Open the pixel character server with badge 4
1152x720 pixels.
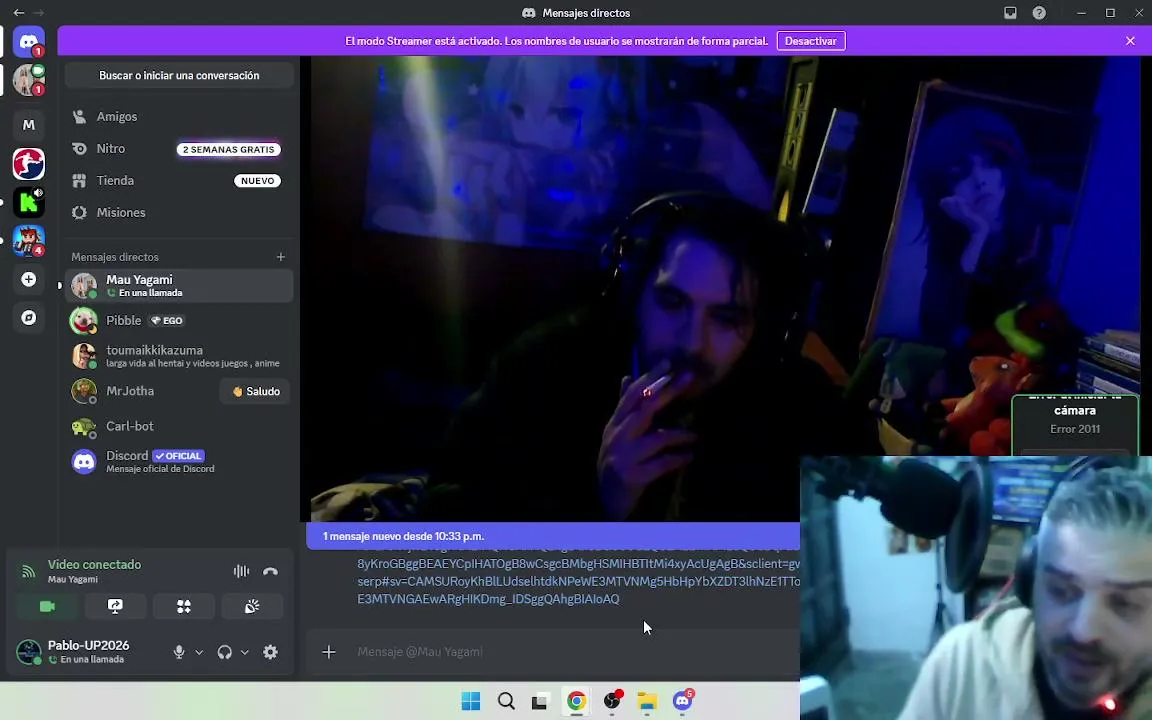tap(29, 241)
